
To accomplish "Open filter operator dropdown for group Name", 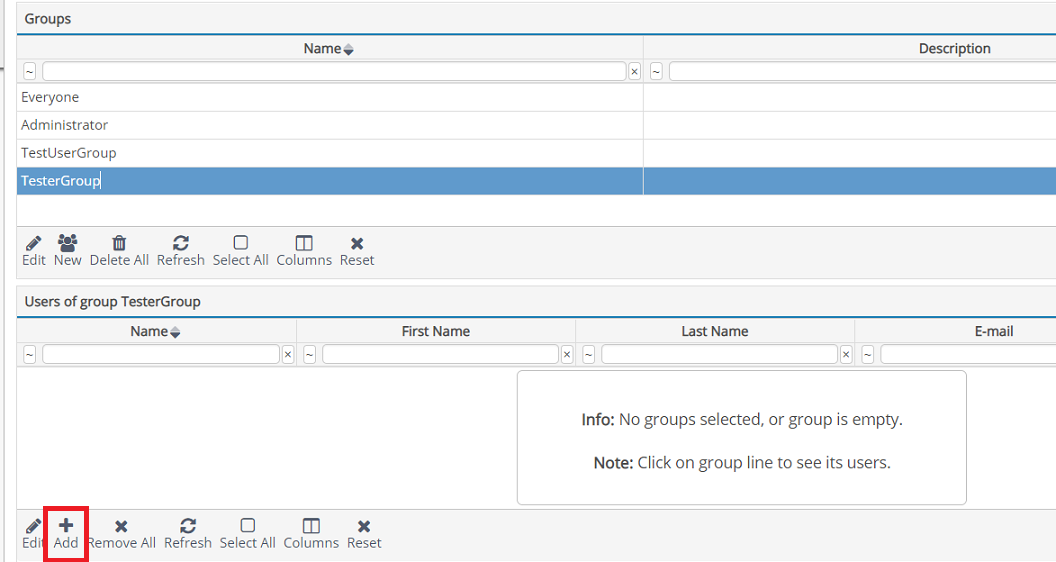I will 29,72.
